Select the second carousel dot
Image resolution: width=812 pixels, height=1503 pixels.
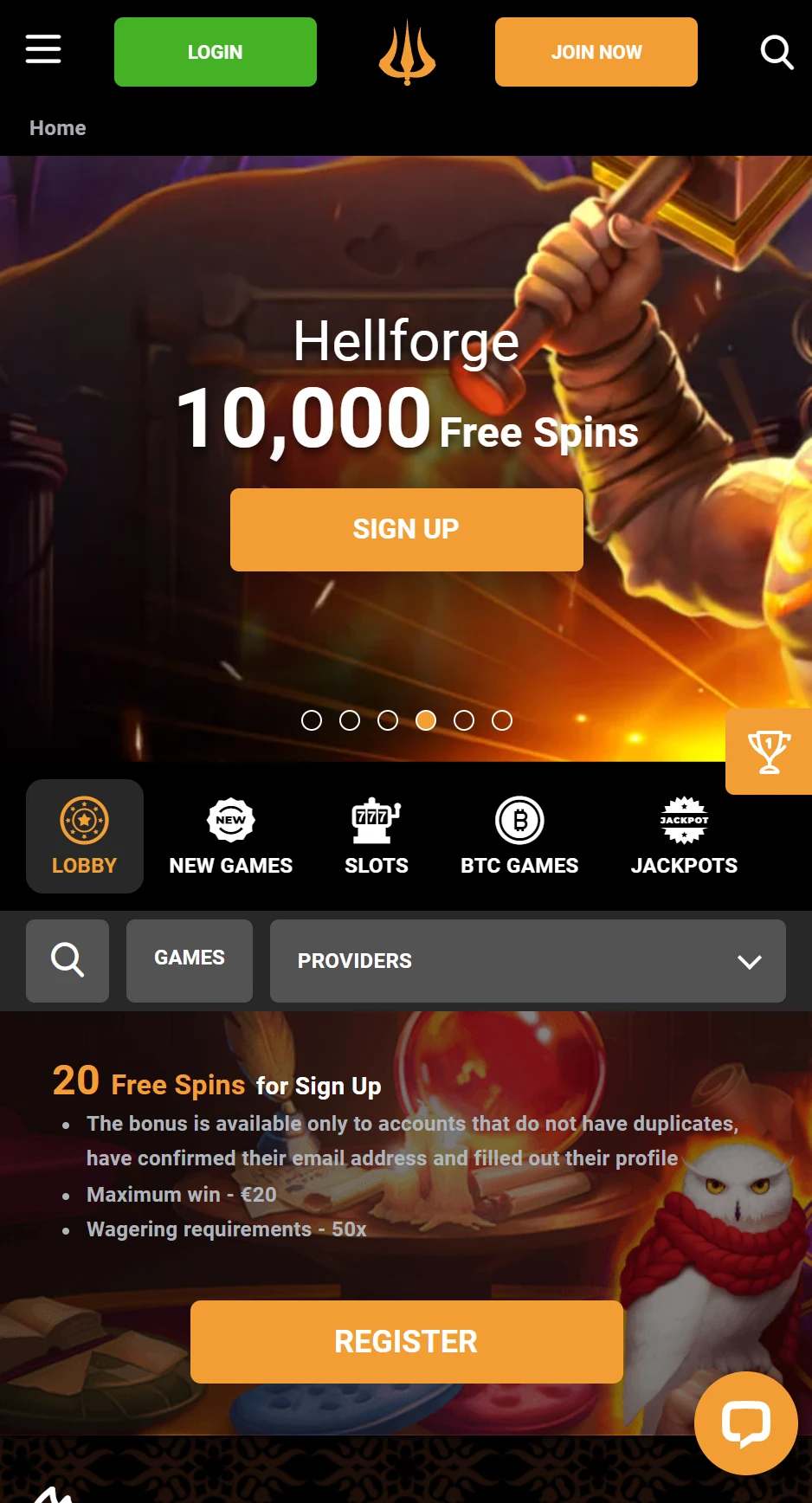tap(350, 720)
